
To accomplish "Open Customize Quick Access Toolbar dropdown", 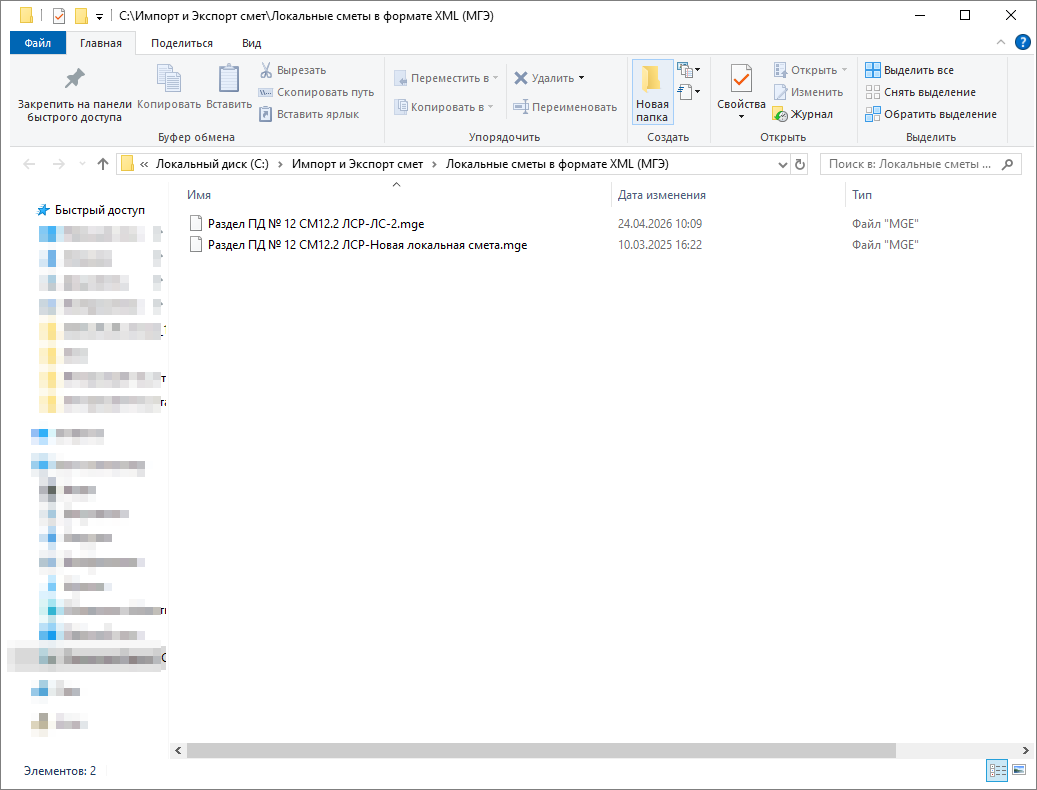I will pos(99,16).
